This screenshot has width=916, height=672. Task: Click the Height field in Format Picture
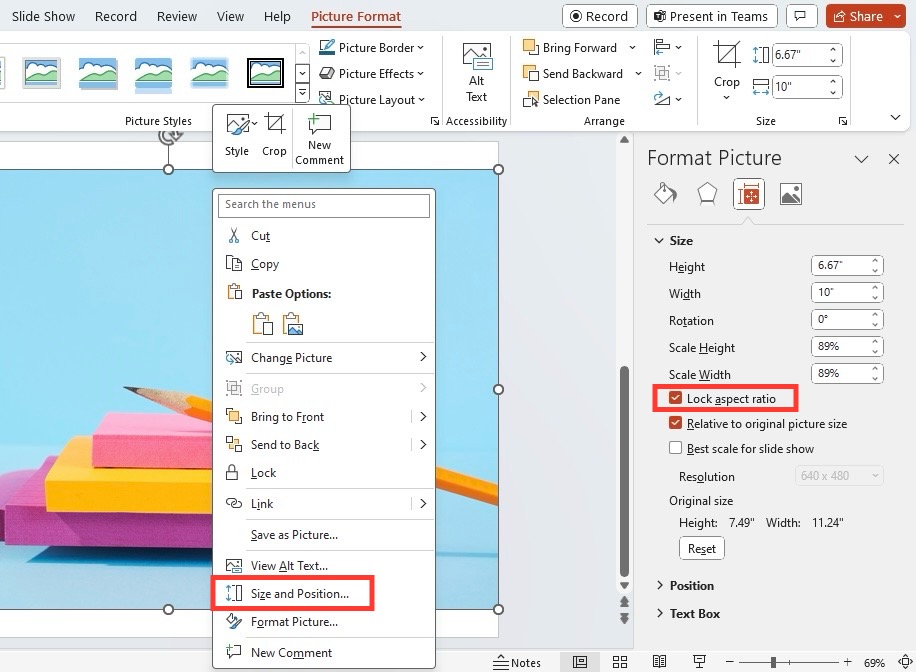point(847,266)
